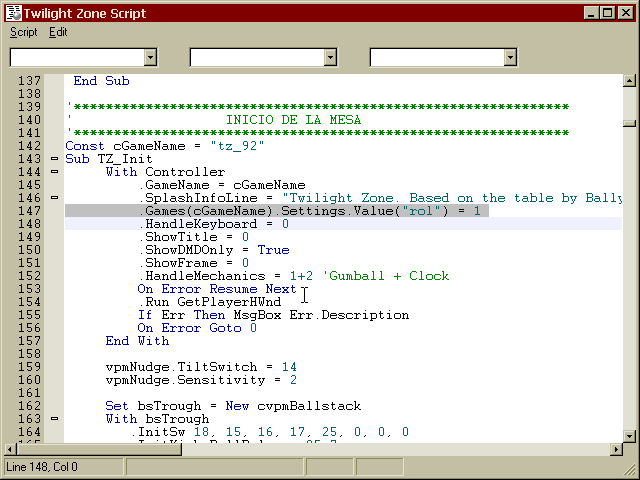Open the third combo box dropdown arrow
640x480 pixels.
point(510,58)
